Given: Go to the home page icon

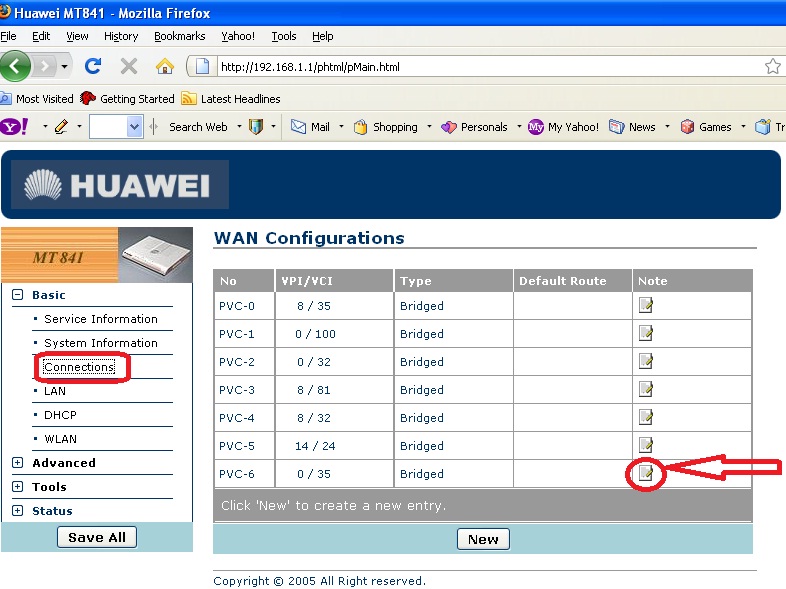Looking at the screenshot, I should pyautogui.click(x=164, y=66).
